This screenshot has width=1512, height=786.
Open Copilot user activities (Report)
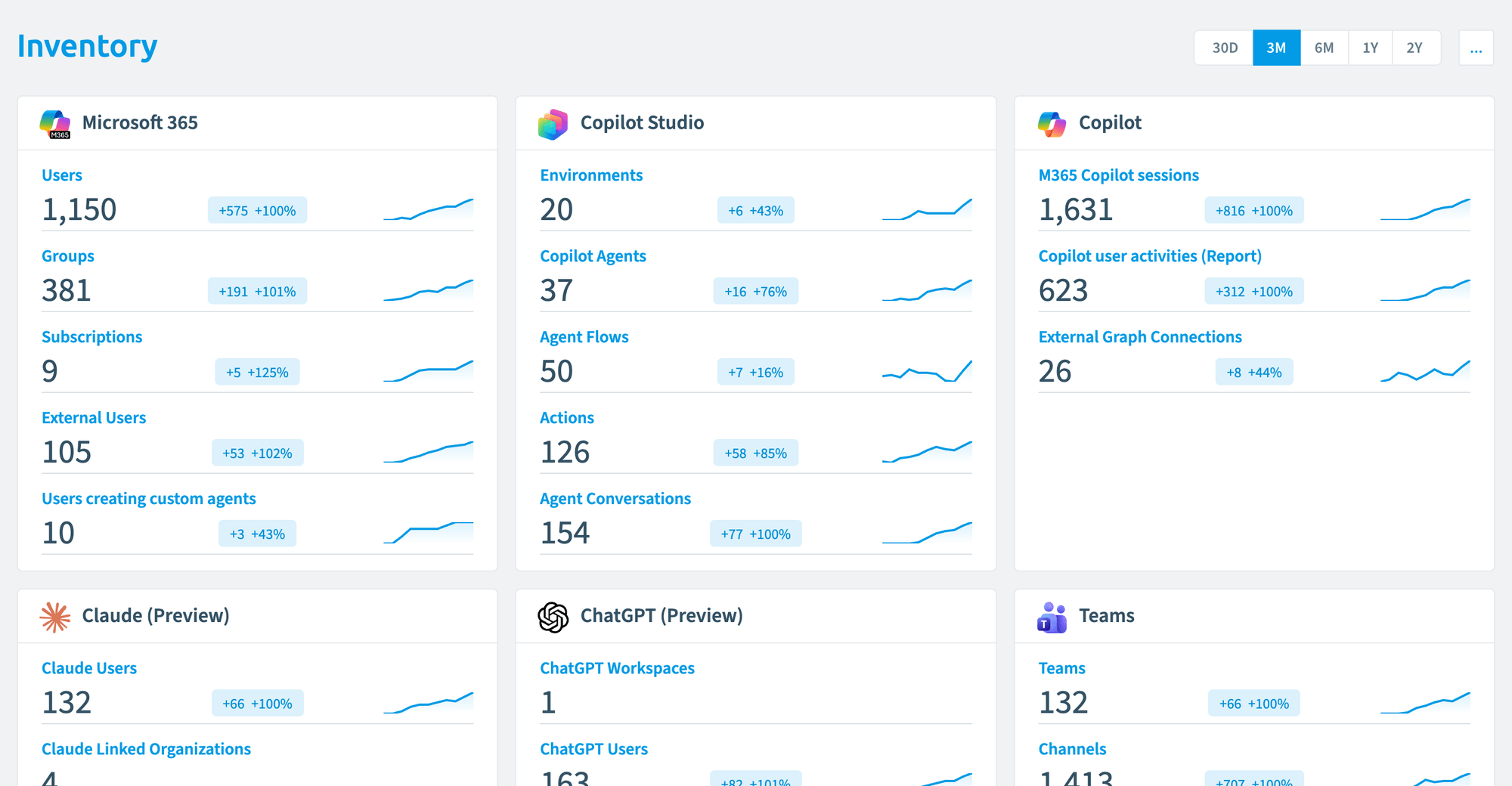[x=1150, y=256]
